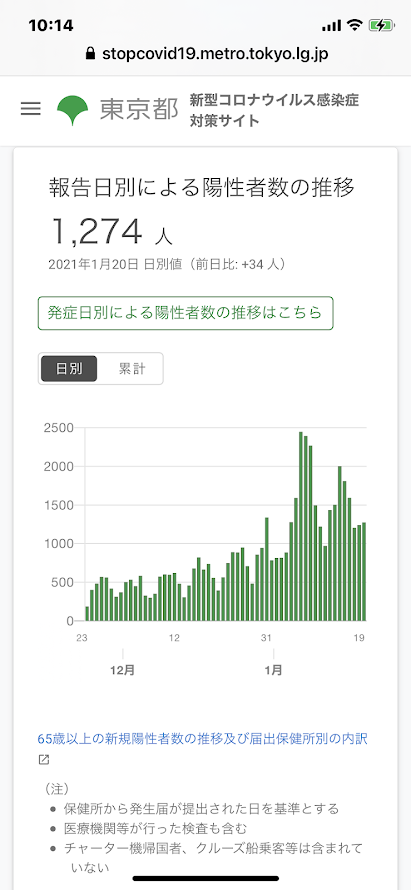This screenshot has width=411, height=890.
Task: Tap the Wi-Fi status icon
Action: pyautogui.click(x=355, y=25)
